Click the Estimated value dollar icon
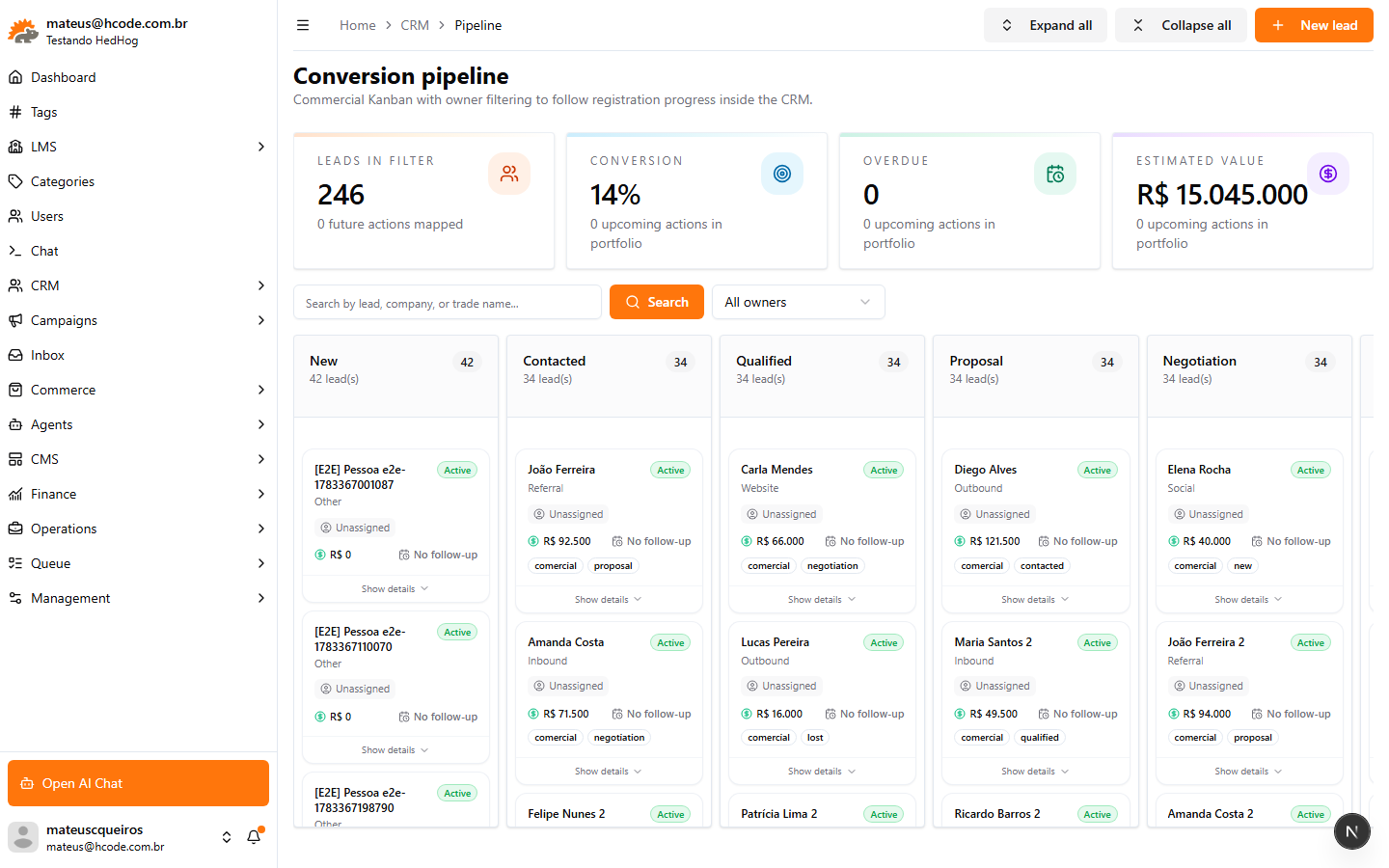The width and height of the screenshot is (1389, 868). point(1328,174)
